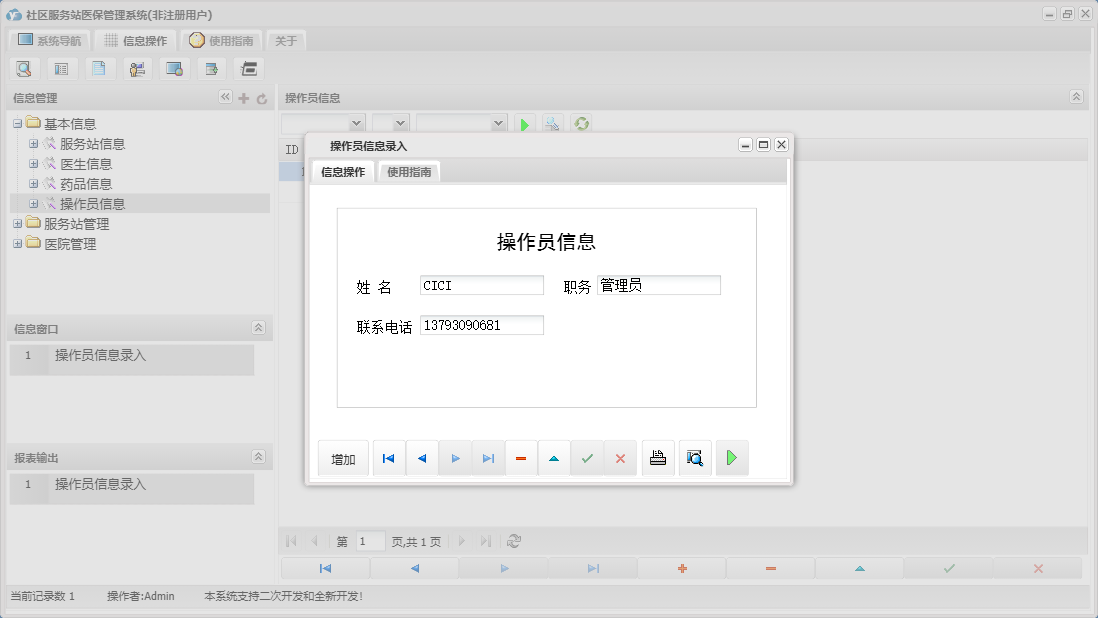Viewport: 1098px width, 618px height.
Task: Run the query with the green play icon
Action: coord(525,123)
